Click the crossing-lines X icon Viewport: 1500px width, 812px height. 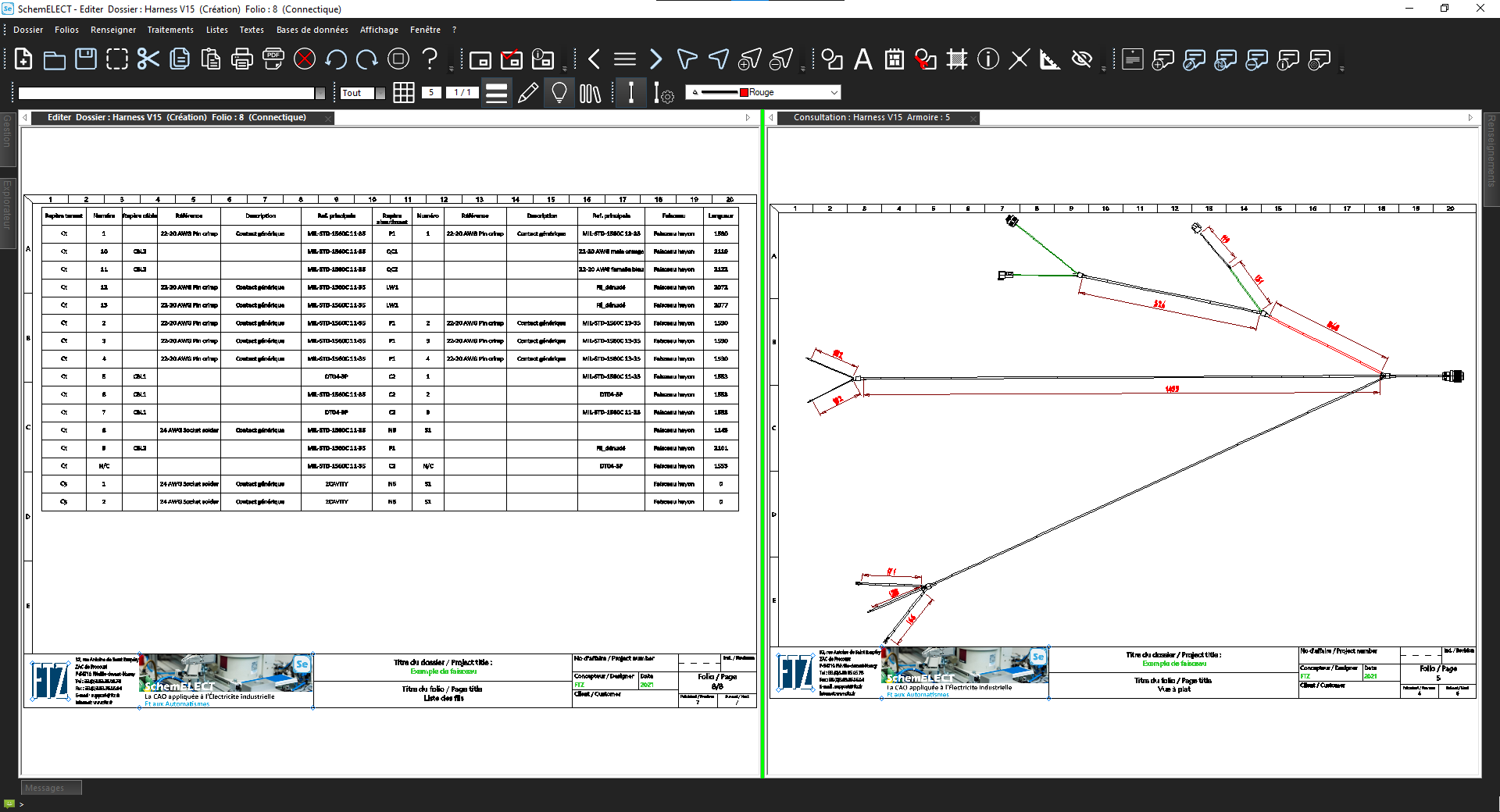1020,59
